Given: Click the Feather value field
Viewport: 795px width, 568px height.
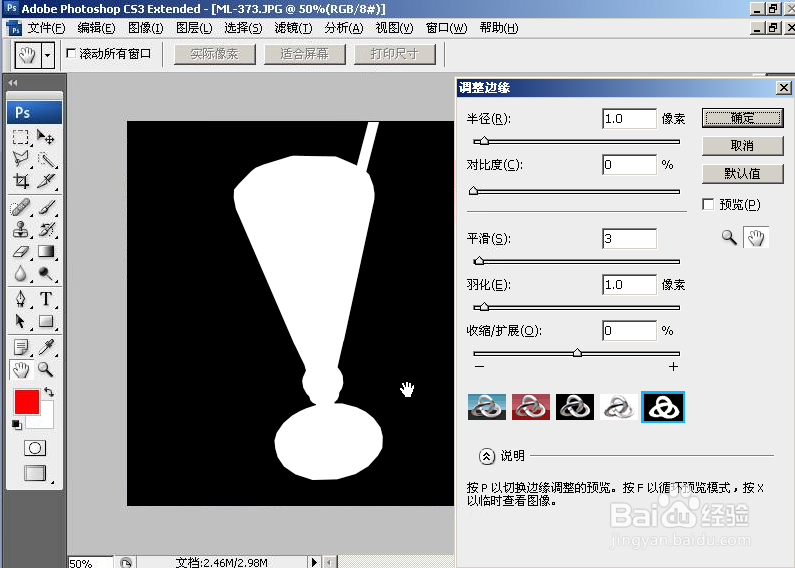Looking at the screenshot, I should click(629, 285).
